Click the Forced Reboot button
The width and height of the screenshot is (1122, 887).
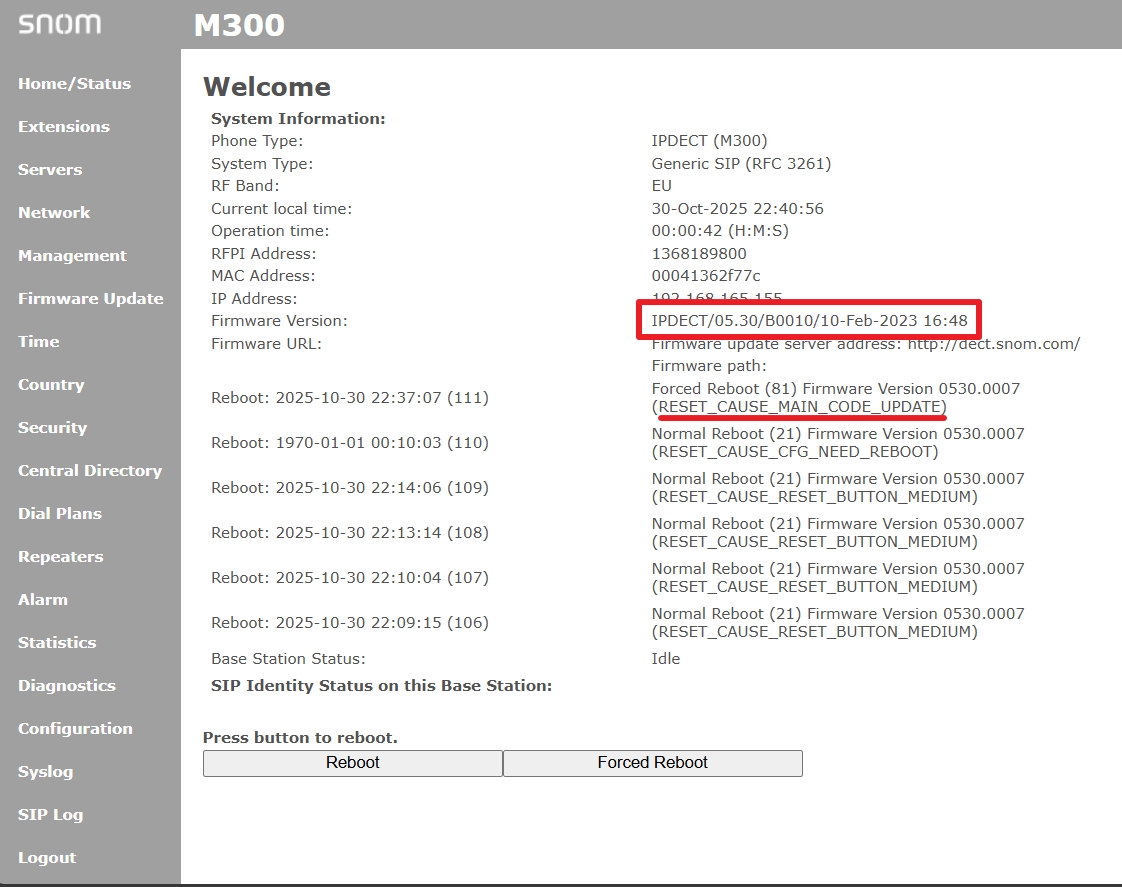coord(653,763)
